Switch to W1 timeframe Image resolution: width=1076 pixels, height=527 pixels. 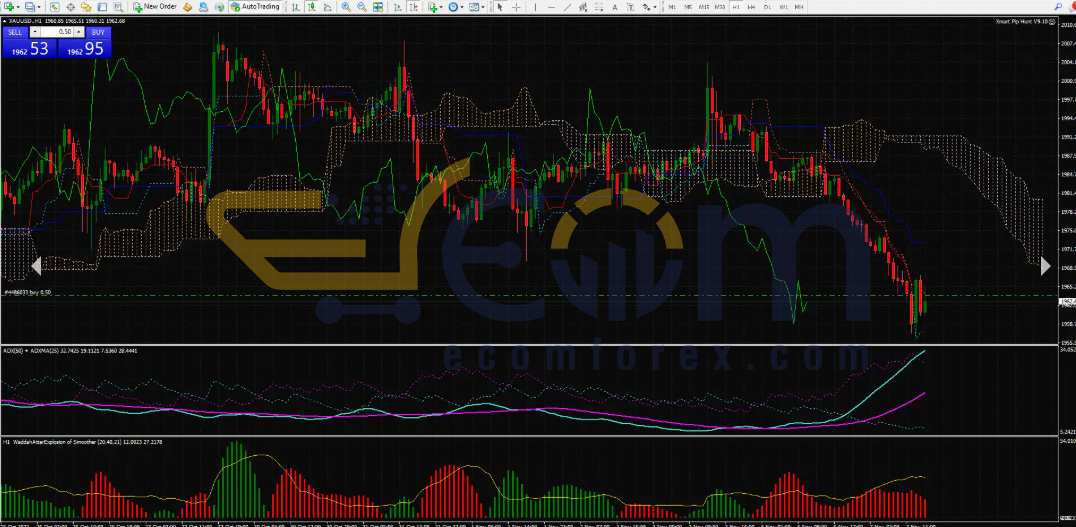point(783,7)
